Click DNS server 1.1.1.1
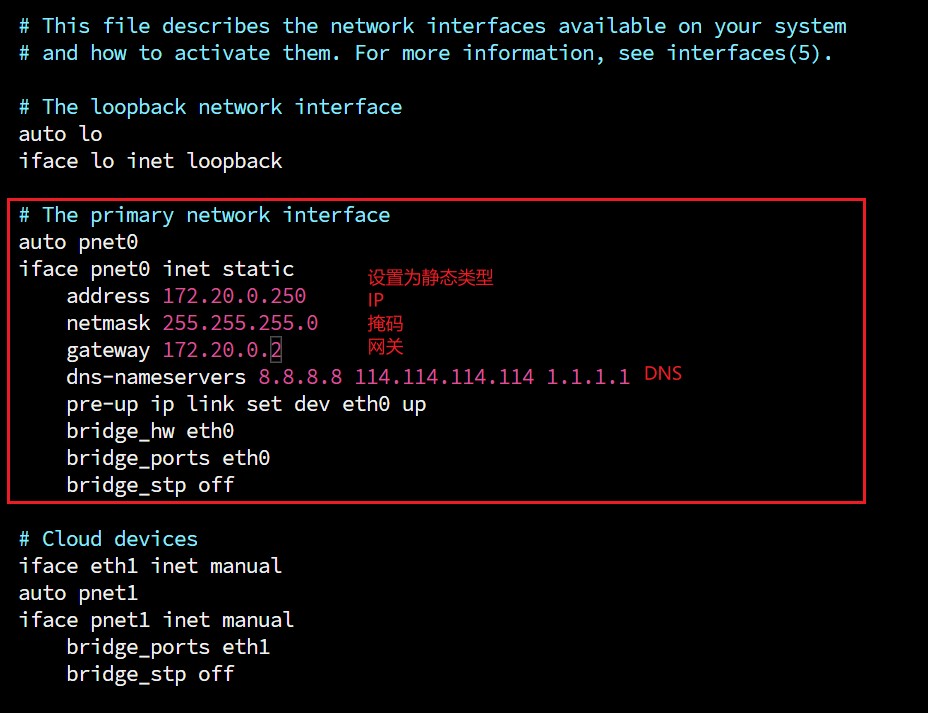928x713 pixels. 588,377
